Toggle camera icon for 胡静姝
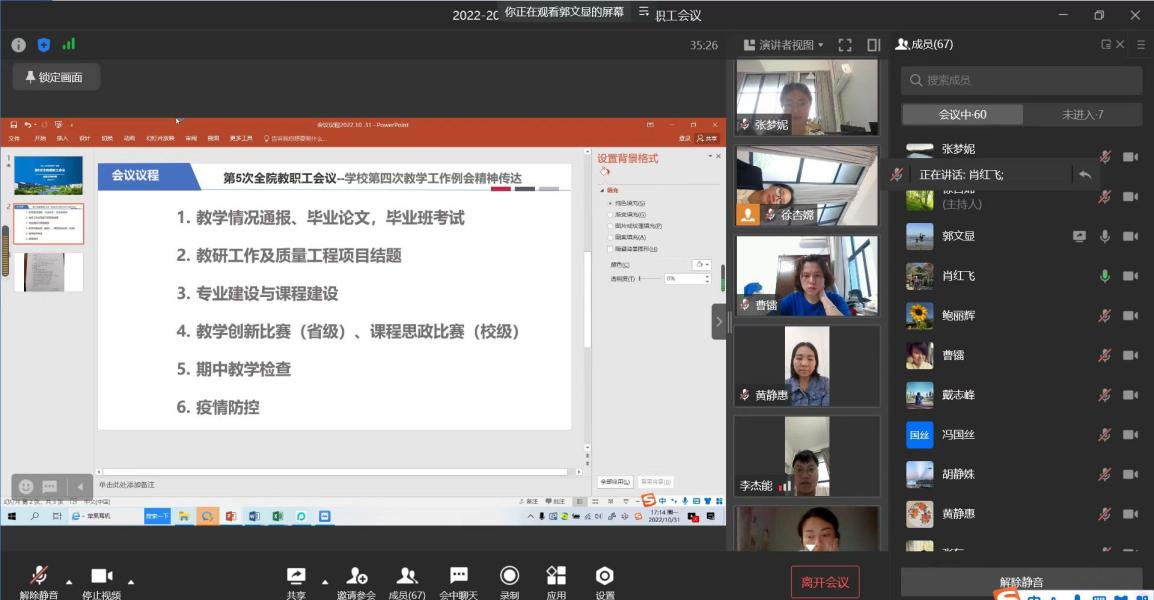 point(1130,475)
